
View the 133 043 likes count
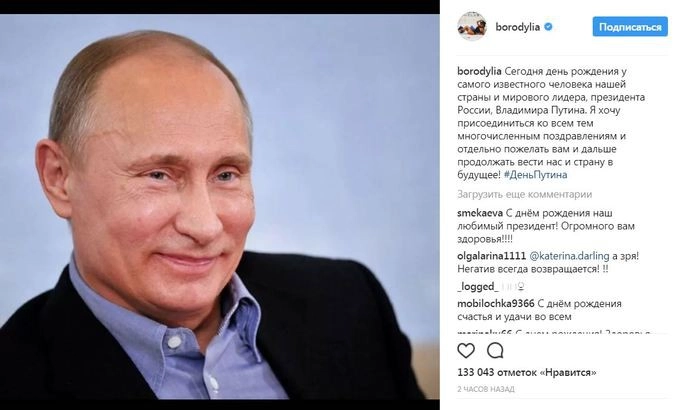[526, 372]
